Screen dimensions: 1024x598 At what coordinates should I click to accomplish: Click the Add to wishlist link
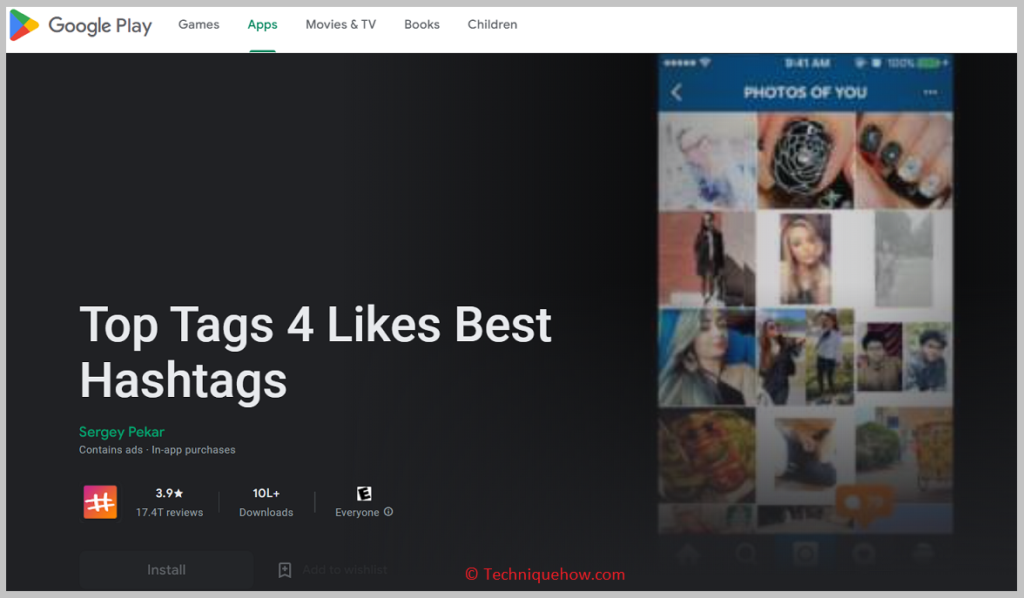tap(345, 570)
